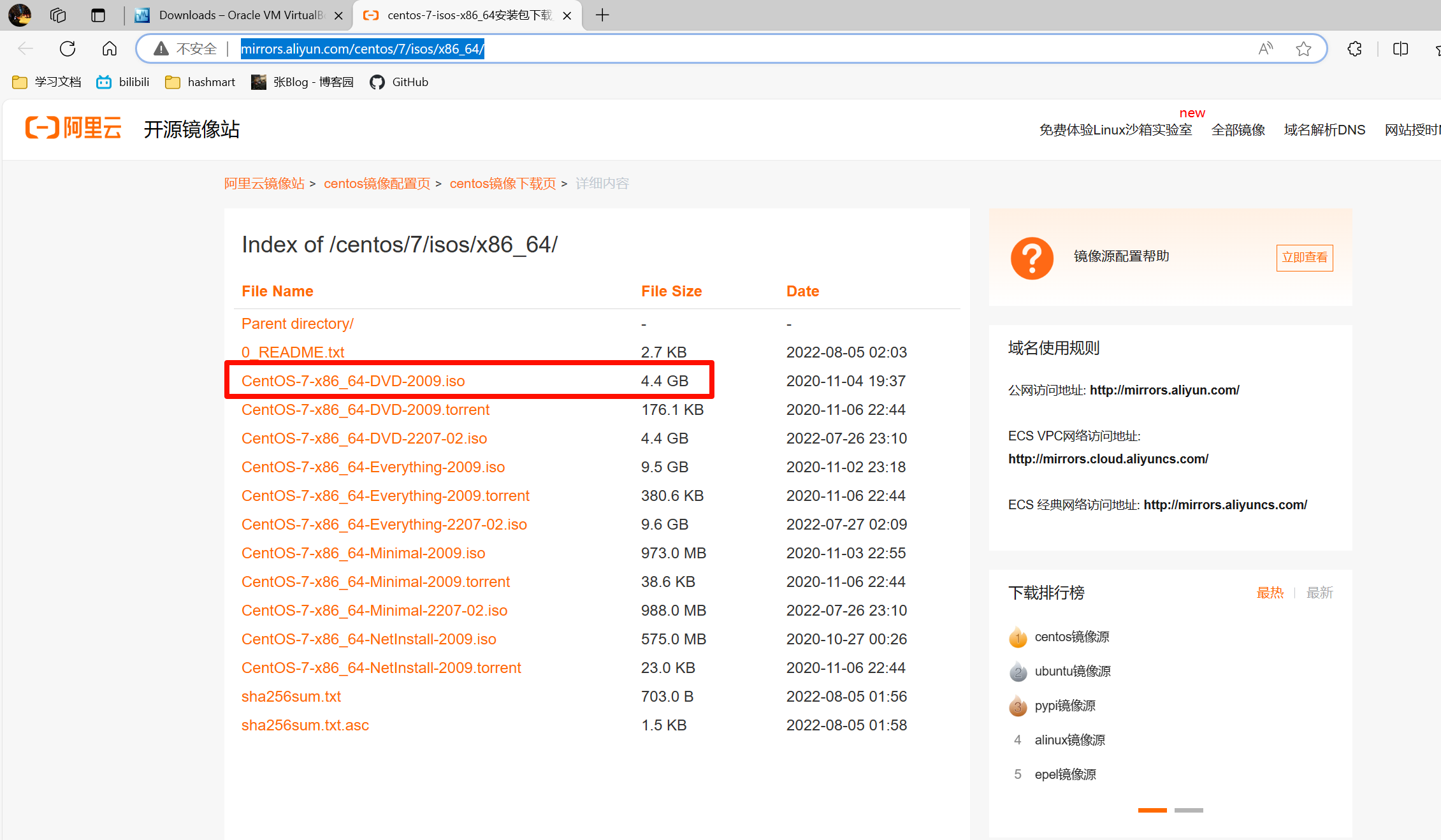The width and height of the screenshot is (1441, 840).
Task: Open 全部镜像 menu item
Action: point(1238,129)
